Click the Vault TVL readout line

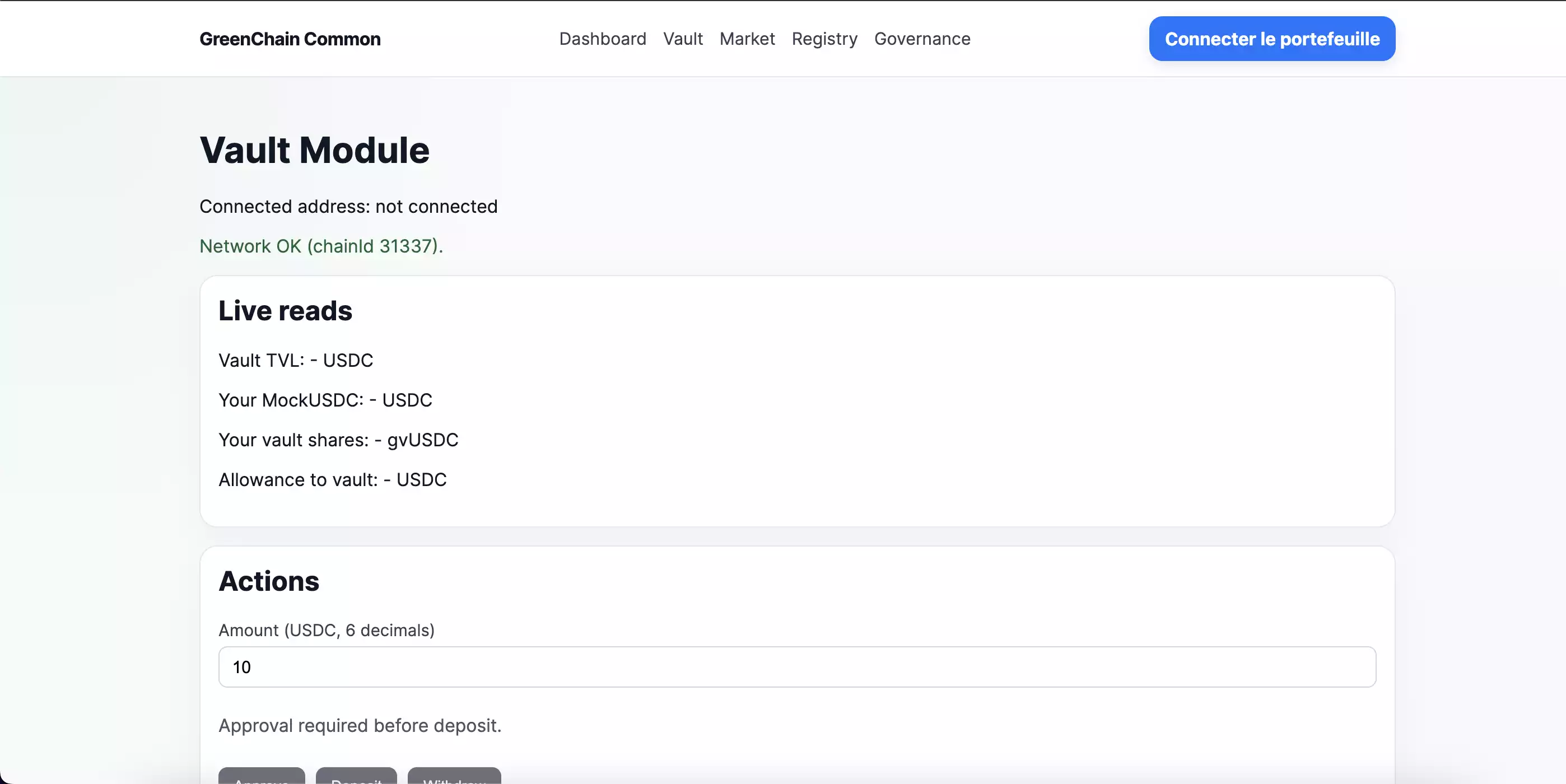pyautogui.click(x=296, y=361)
